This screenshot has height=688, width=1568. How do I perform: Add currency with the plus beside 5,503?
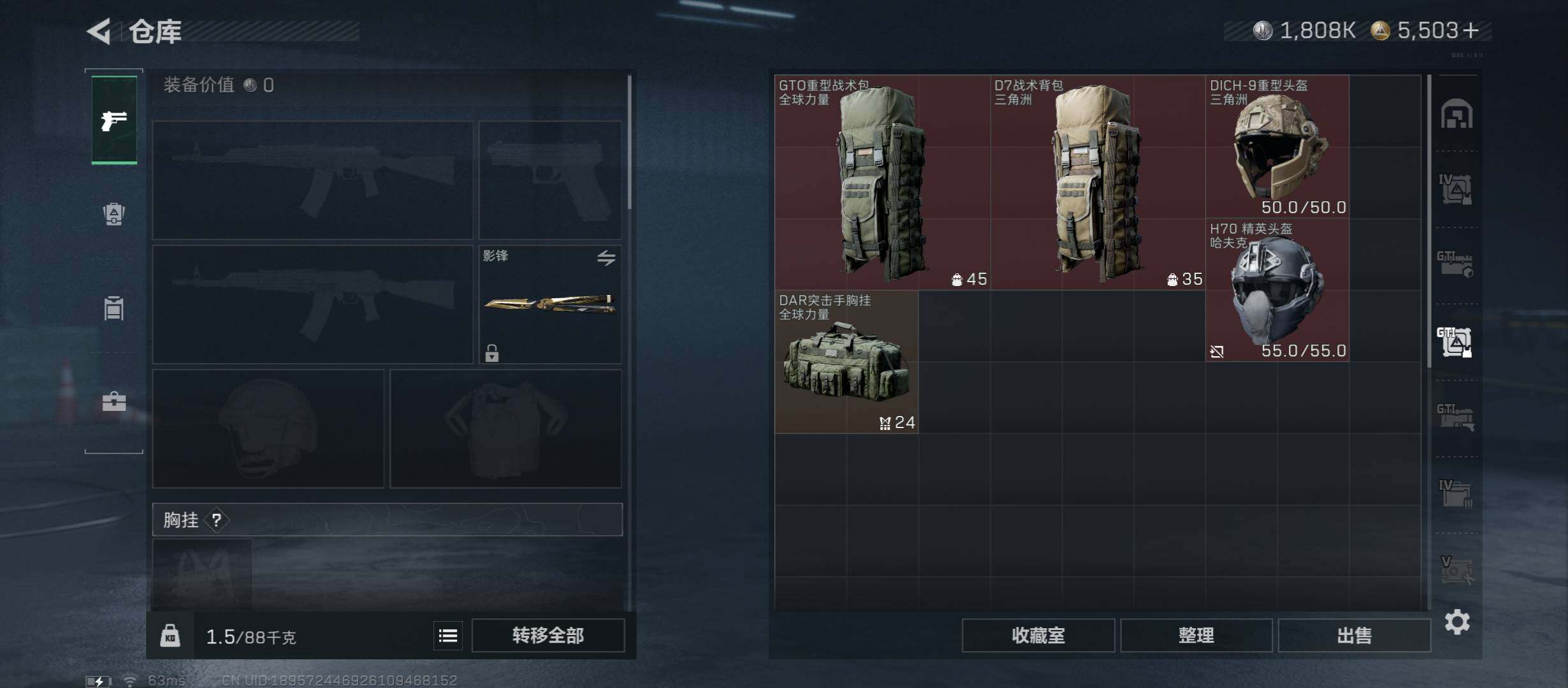(x=1470, y=31)
